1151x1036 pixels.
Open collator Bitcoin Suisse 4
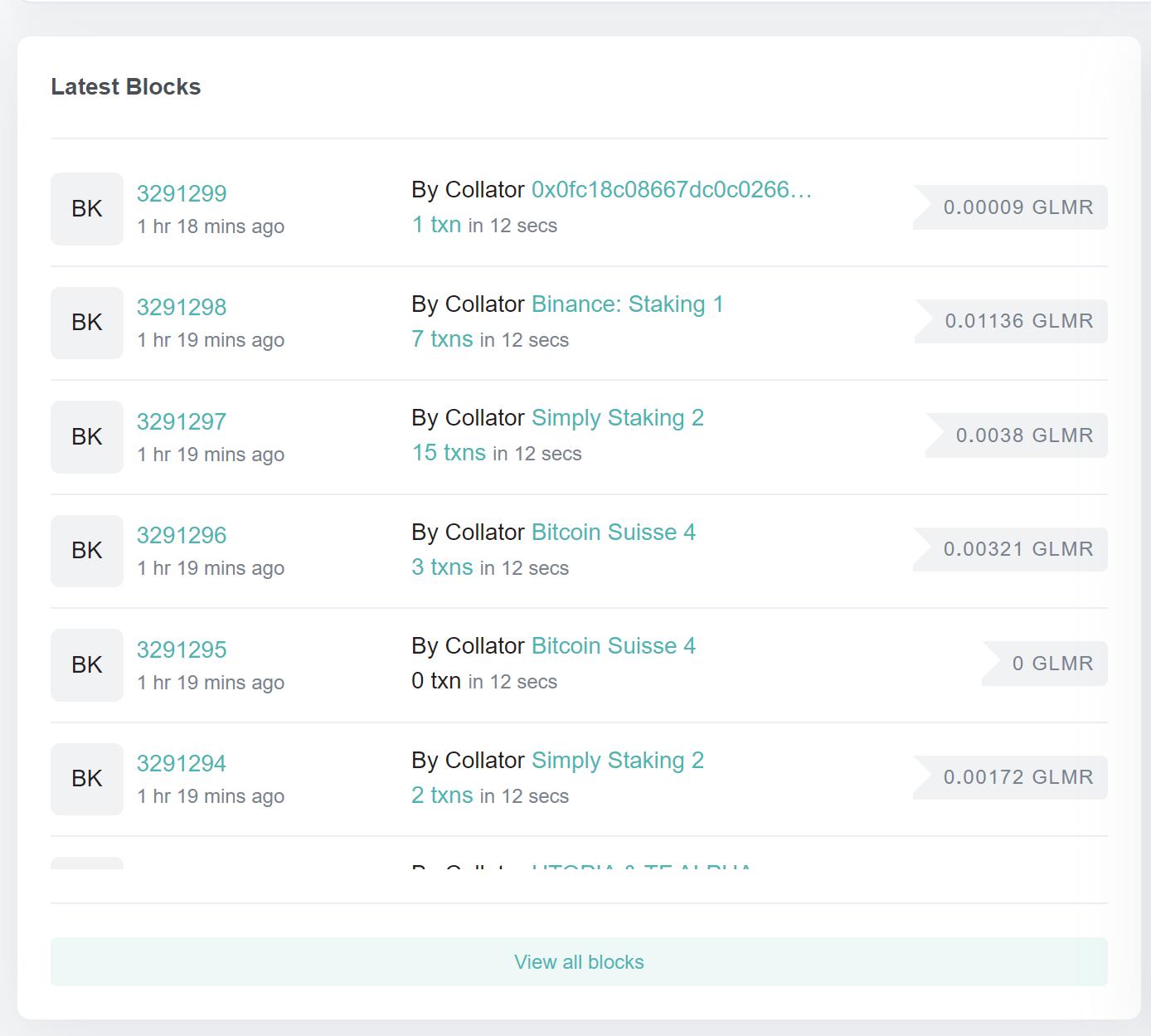coord(614,532)
